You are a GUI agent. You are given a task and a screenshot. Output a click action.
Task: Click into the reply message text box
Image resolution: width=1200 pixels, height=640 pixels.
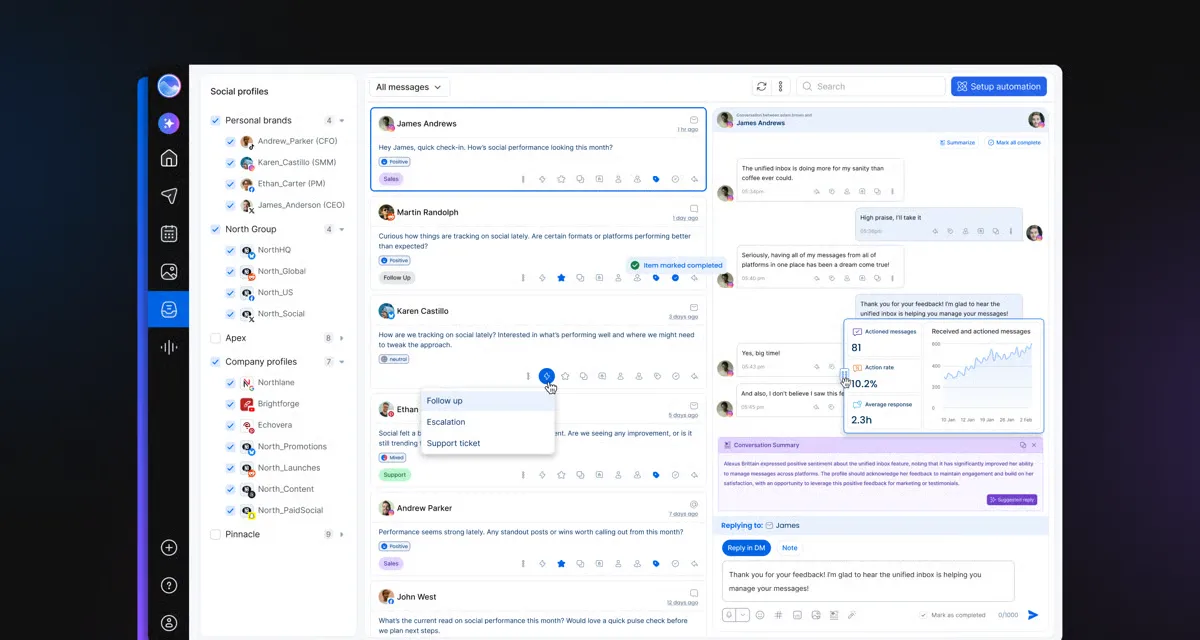[868, 581]
